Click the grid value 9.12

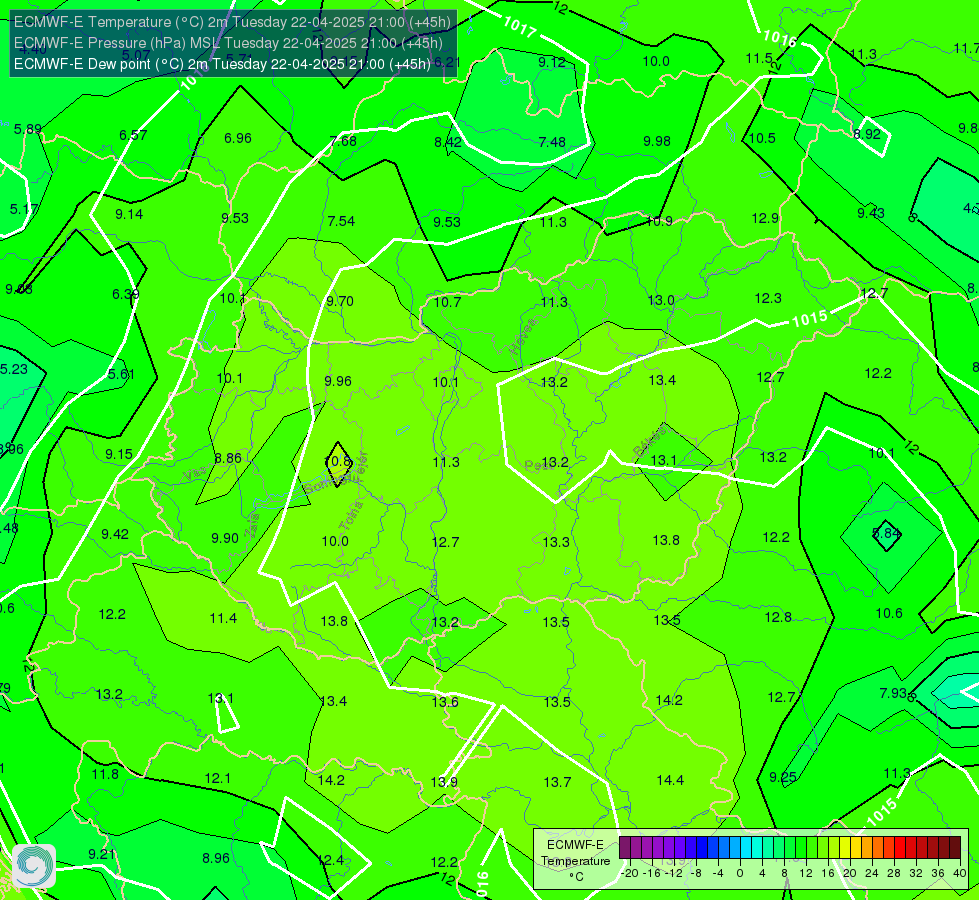(552, 62)
